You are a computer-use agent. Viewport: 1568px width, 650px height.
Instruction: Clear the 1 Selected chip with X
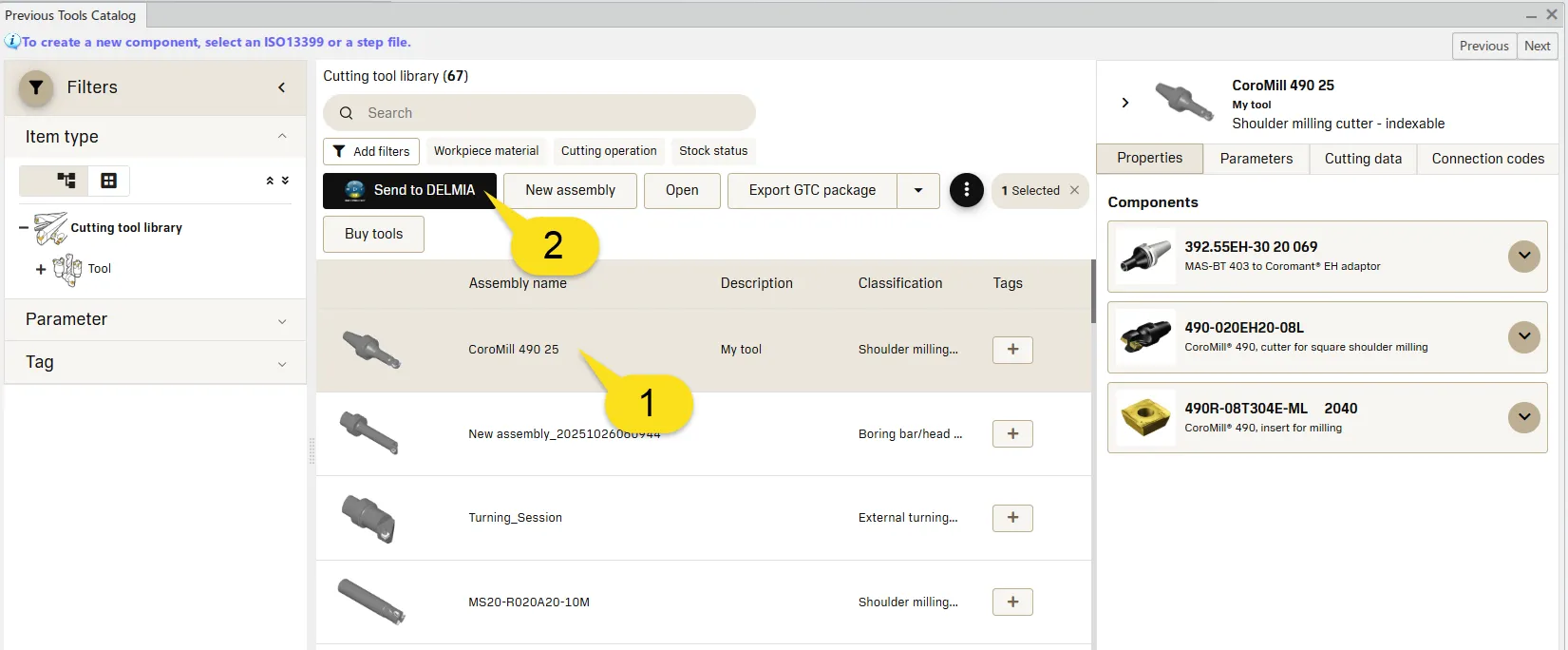(x=1074, y=190)
